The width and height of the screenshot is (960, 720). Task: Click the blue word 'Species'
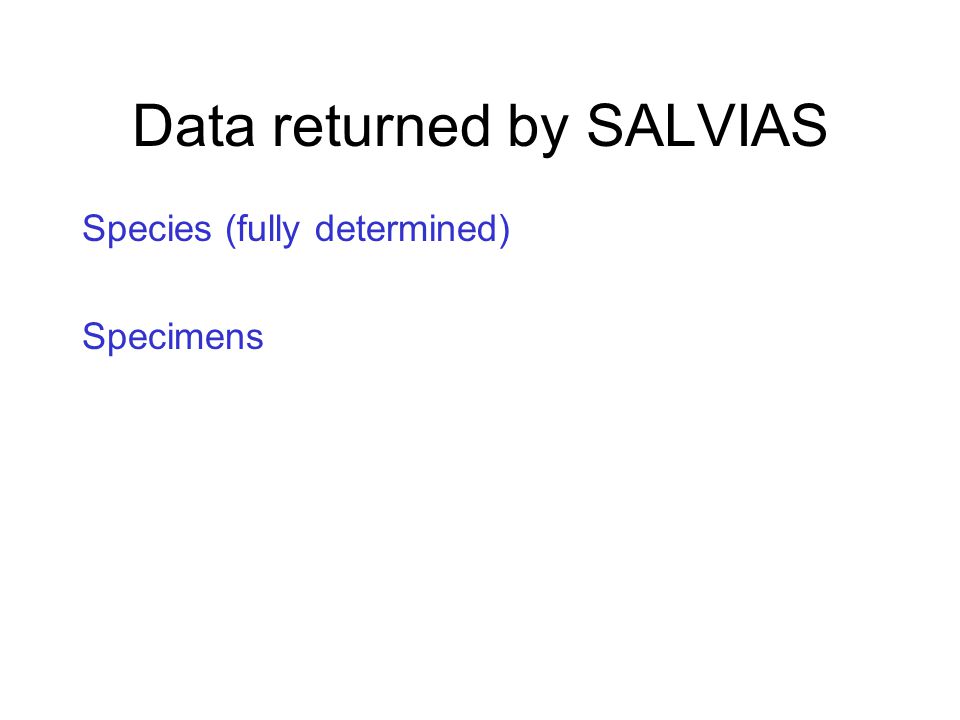(x=147, y=230)
